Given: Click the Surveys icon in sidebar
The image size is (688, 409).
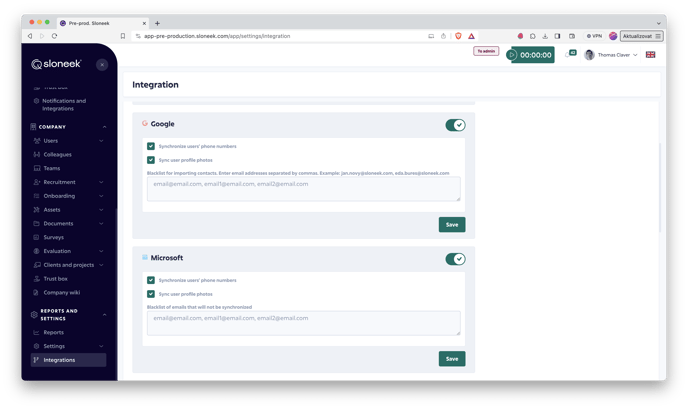Looking at the screenshot, I should click(37, 237).
